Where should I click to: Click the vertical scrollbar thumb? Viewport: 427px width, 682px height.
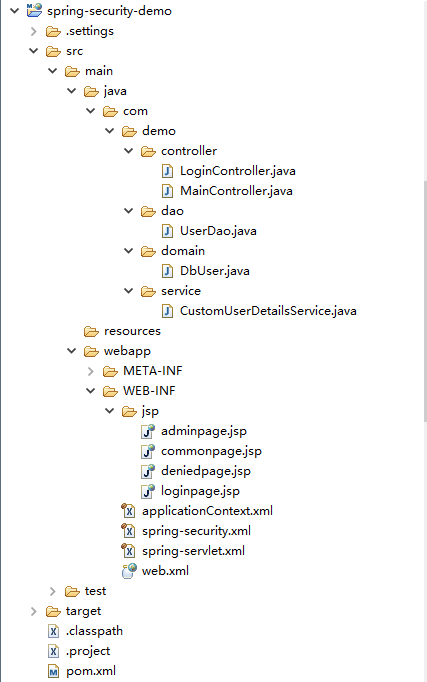click(x=425, y=301)
